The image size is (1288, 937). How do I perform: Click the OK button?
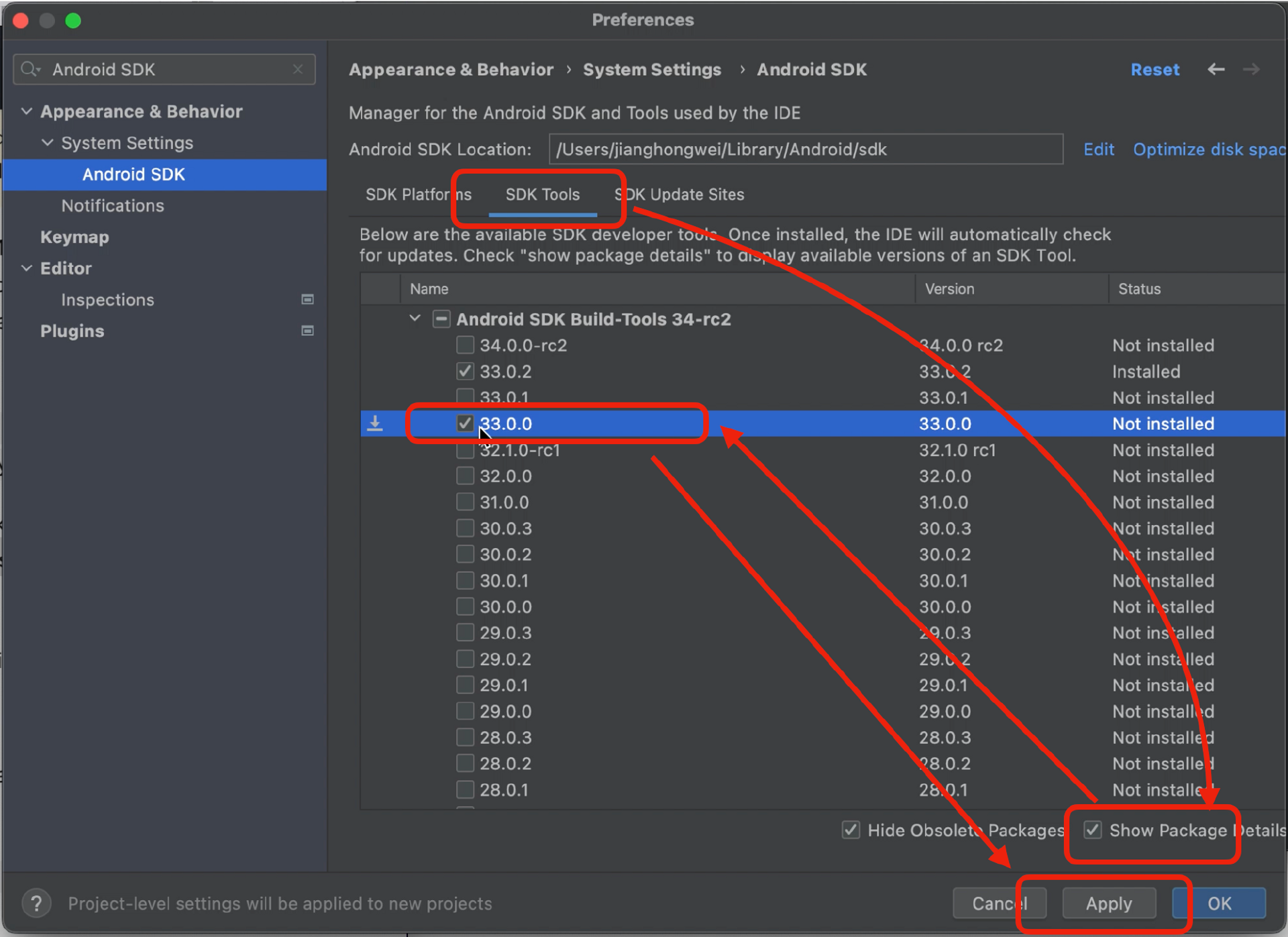pos(1219,903)
